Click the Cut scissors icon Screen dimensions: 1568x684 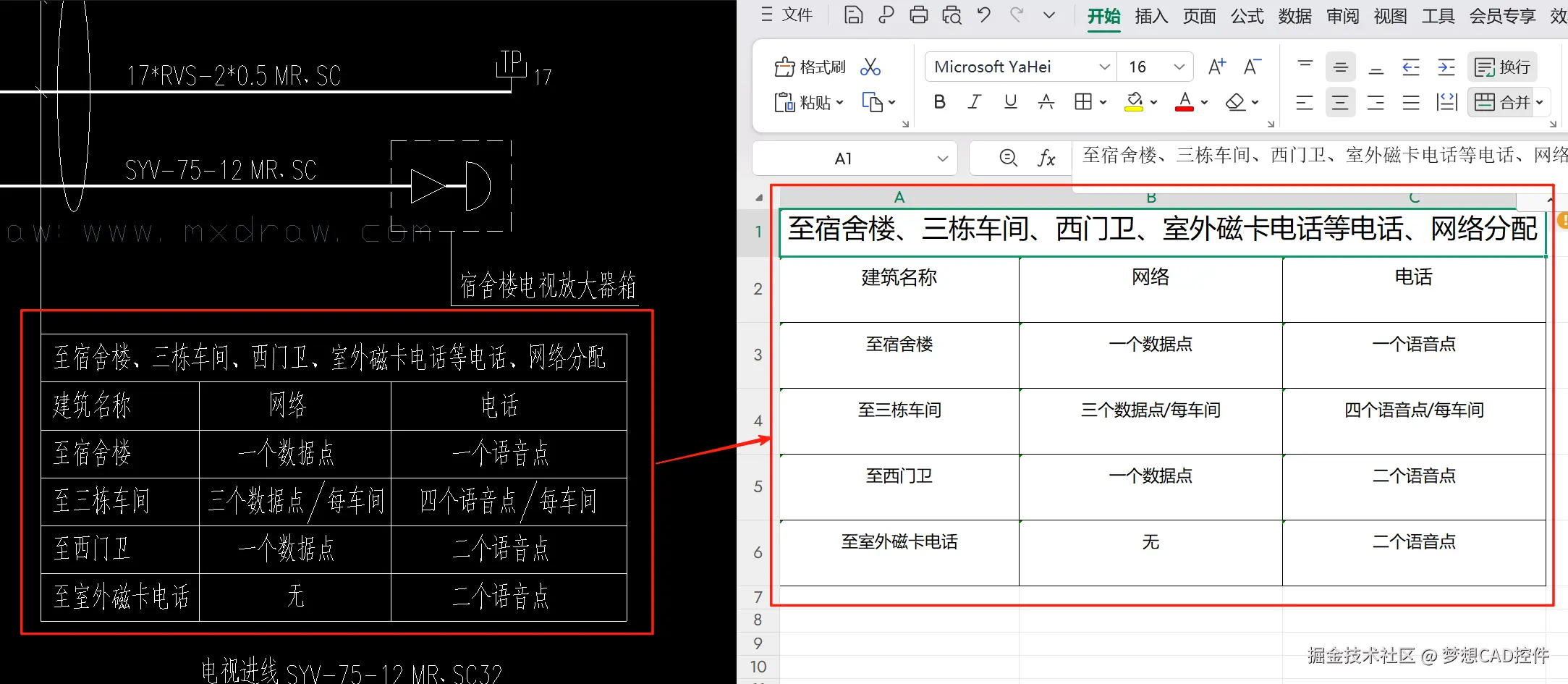[x=870, y=66]
